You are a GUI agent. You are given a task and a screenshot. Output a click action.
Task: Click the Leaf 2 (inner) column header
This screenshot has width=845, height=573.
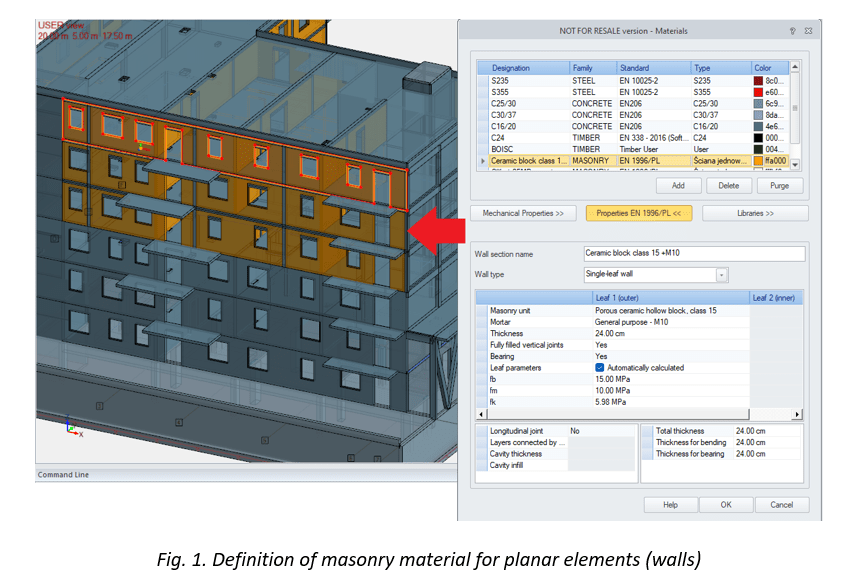coord(776,298)
